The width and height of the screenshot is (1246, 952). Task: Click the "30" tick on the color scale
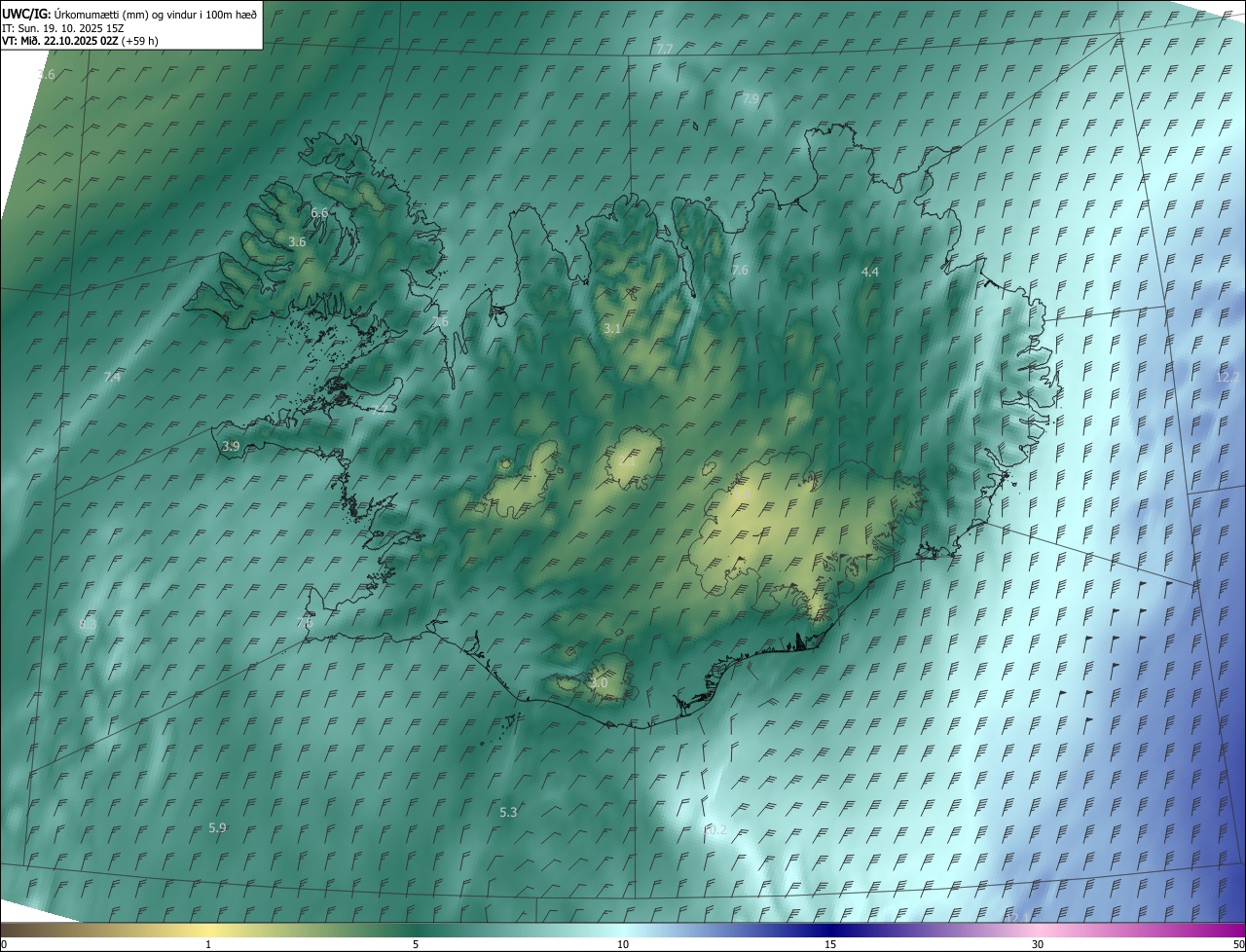click(1038, 944)
